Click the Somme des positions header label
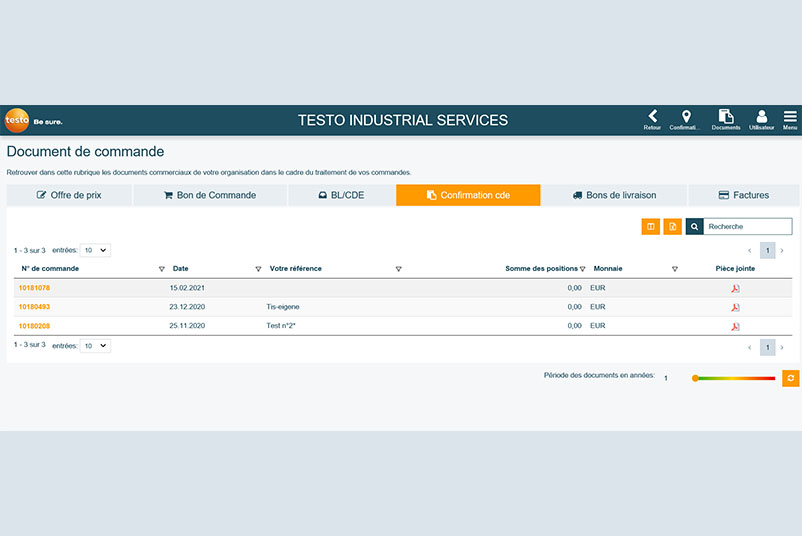Screen dimensions: 802x536 [x=541, y=269]
